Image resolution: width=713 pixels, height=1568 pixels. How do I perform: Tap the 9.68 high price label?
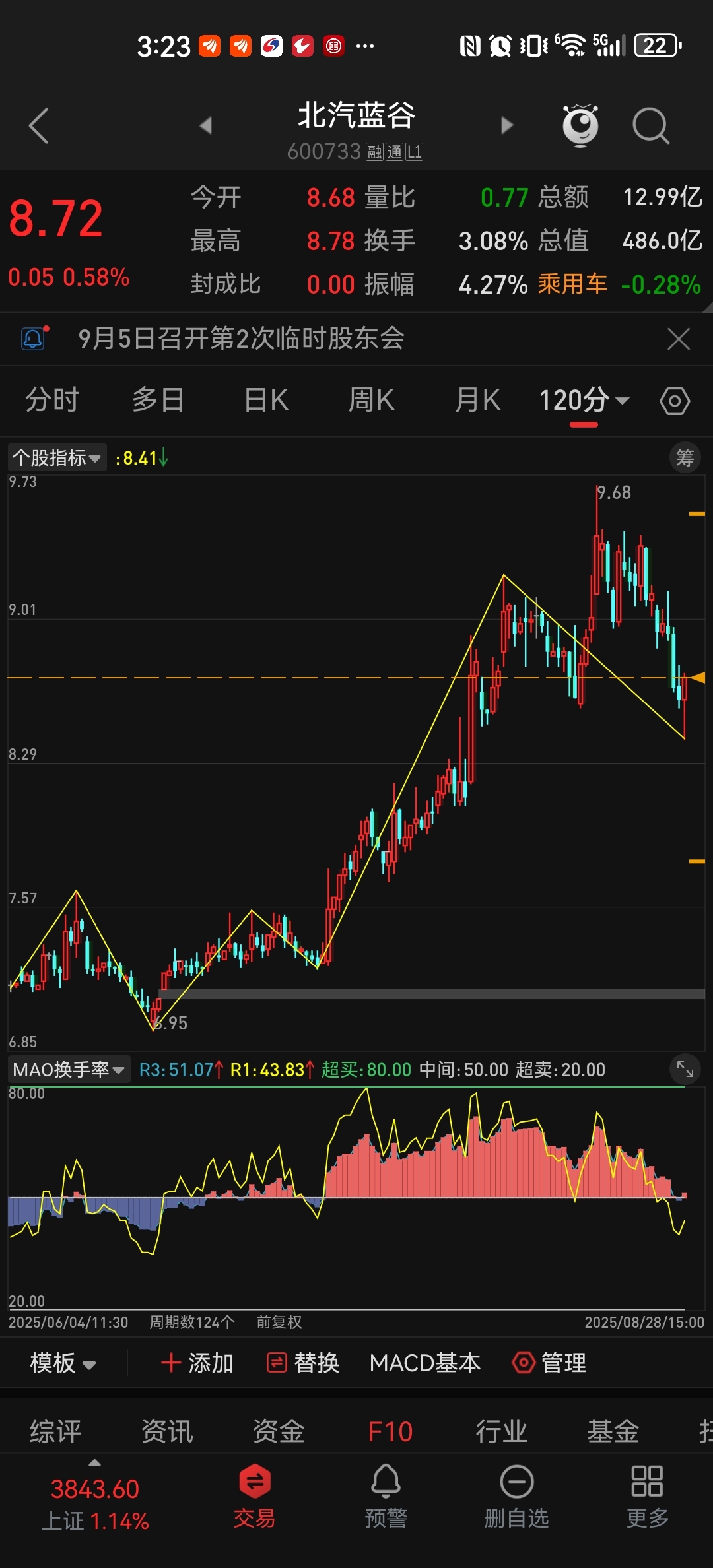(614, 492)
